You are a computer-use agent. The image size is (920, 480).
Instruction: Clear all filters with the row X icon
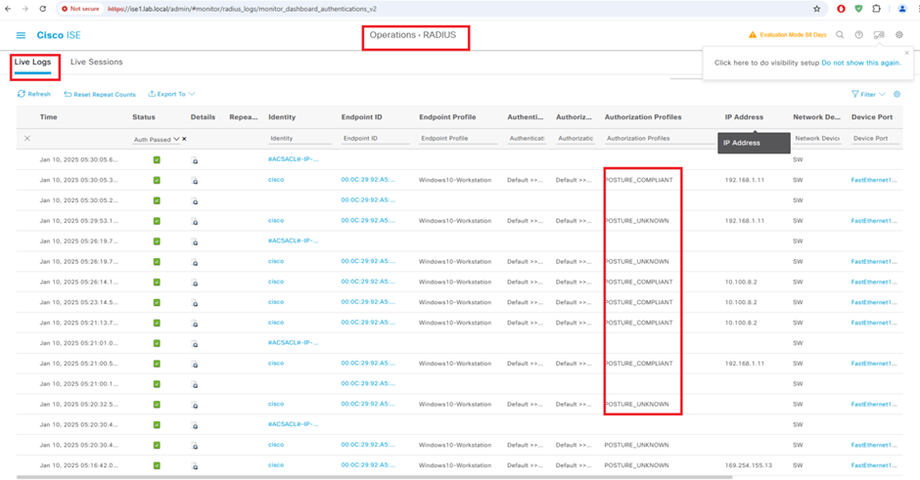point(27,138)
